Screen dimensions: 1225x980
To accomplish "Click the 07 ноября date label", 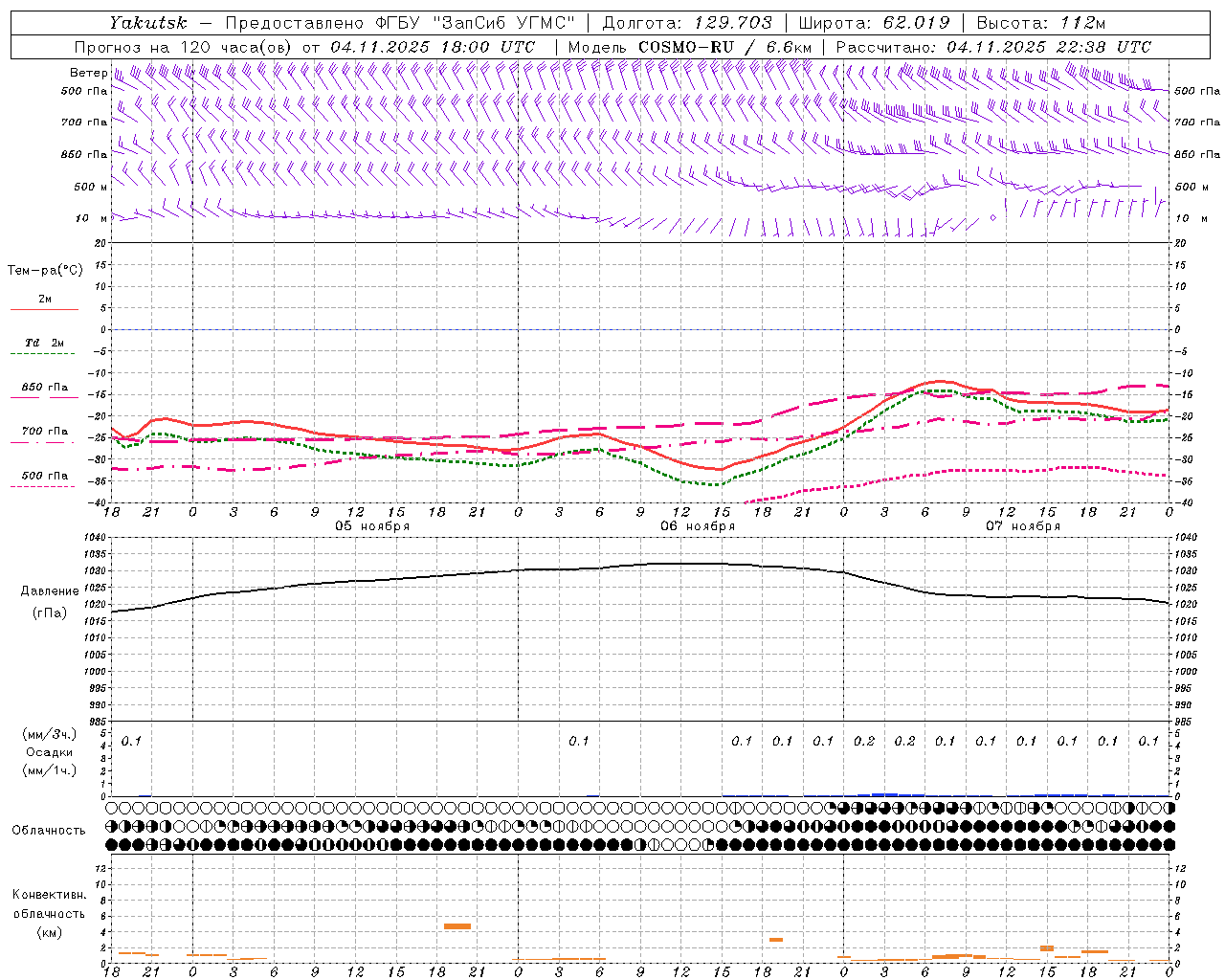I will [1023, 526].
